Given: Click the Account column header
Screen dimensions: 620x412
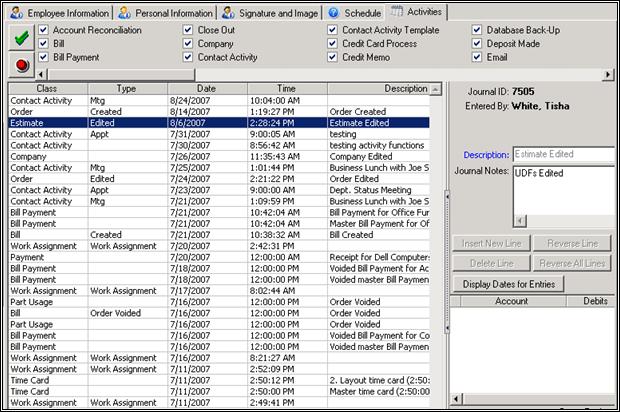Looking at the screenshot, I should click(x=511, y=301).
